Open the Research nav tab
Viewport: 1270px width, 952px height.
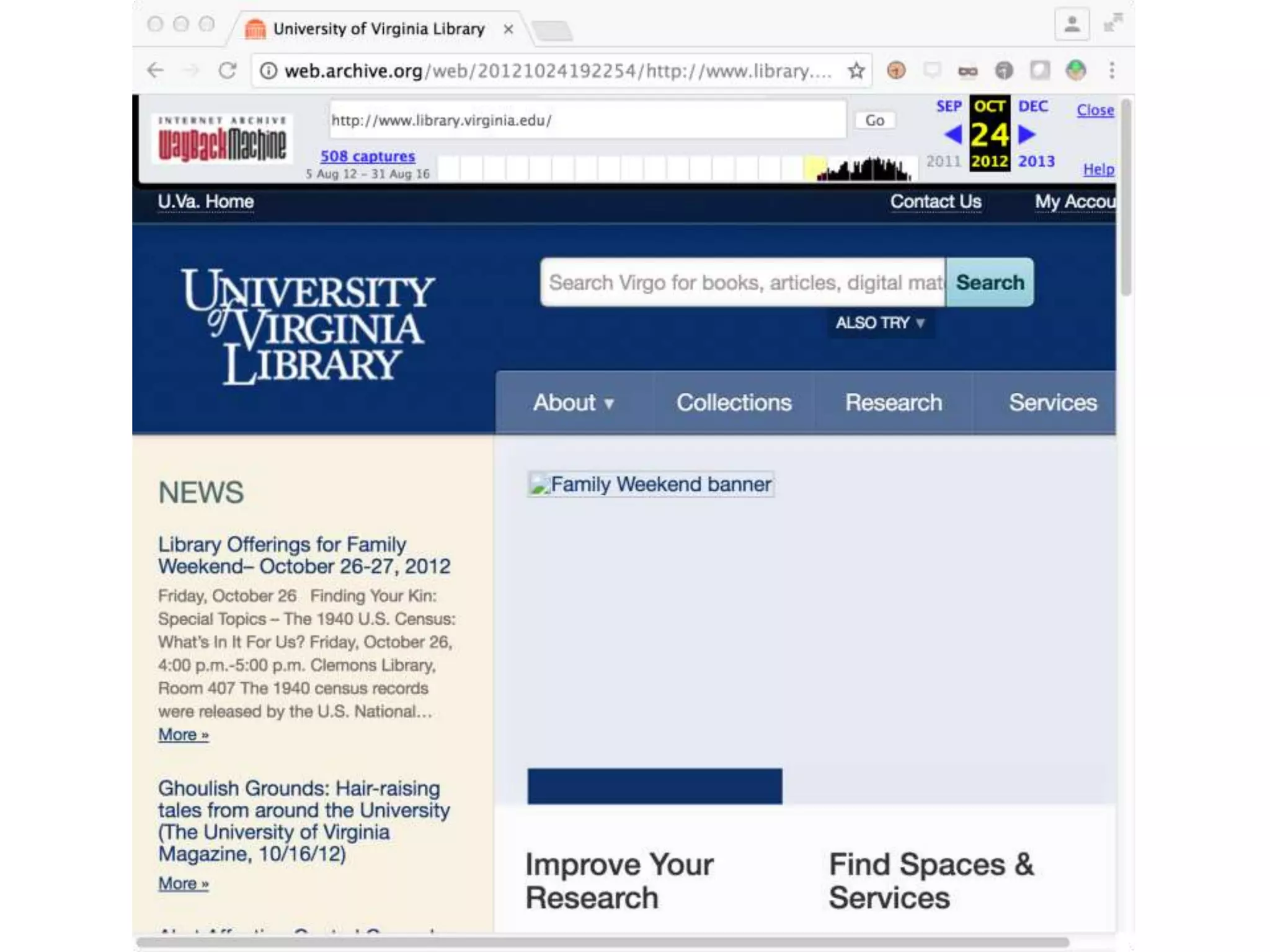(x=894, y=403)
